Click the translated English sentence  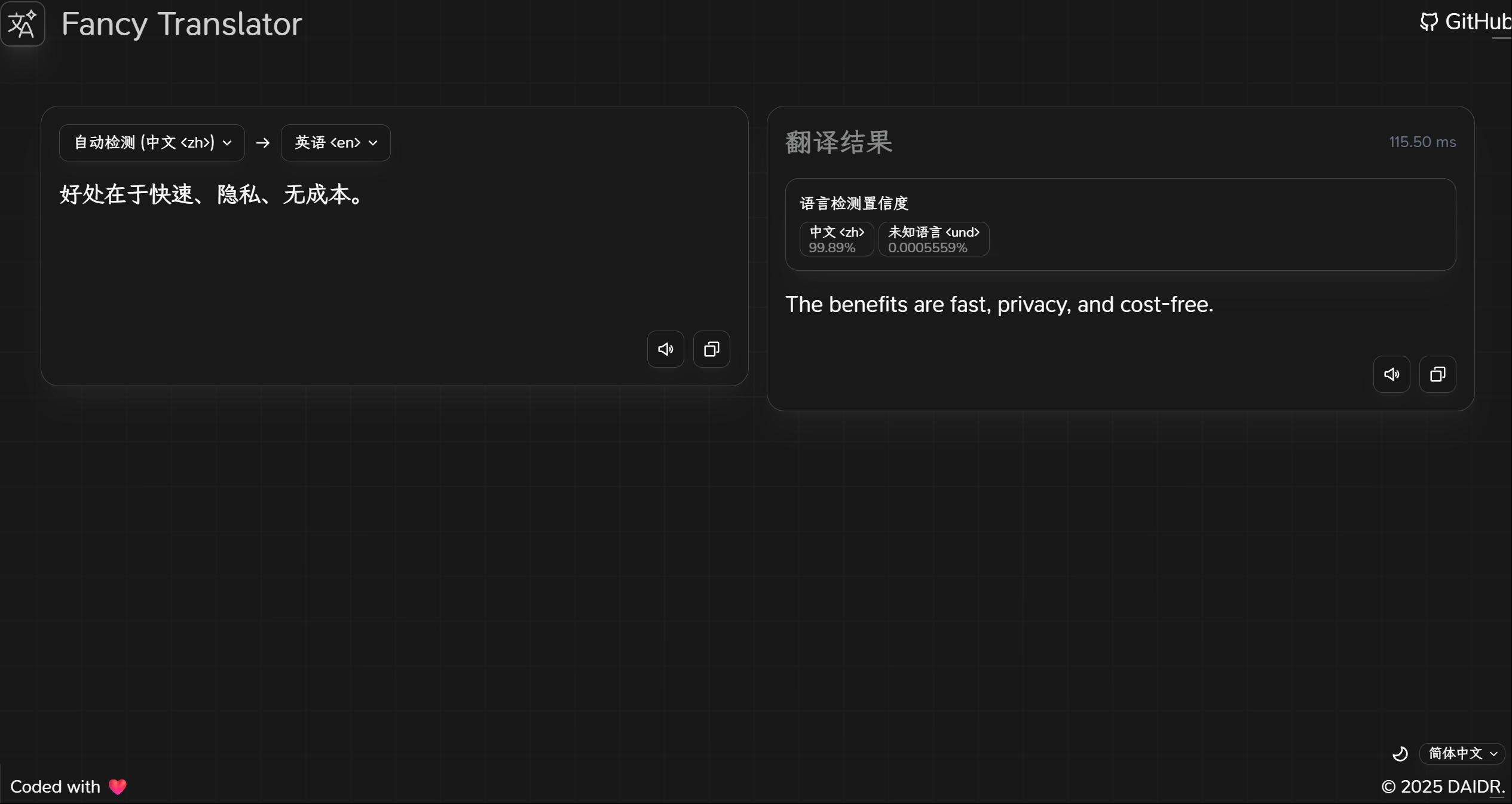coord(999,305)
